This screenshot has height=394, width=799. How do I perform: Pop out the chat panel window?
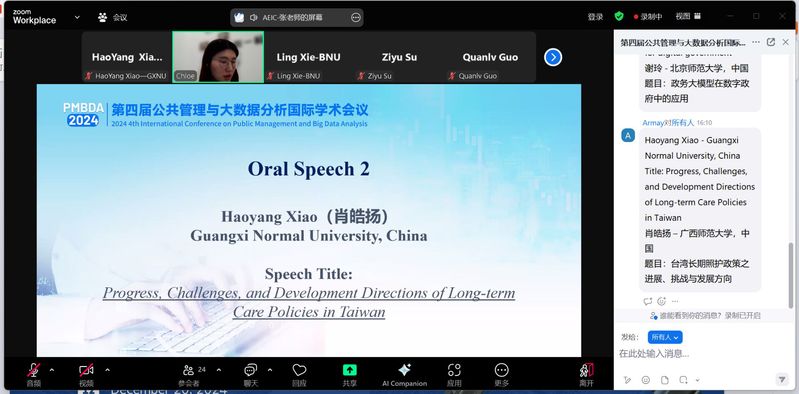(x=771, y=42)
